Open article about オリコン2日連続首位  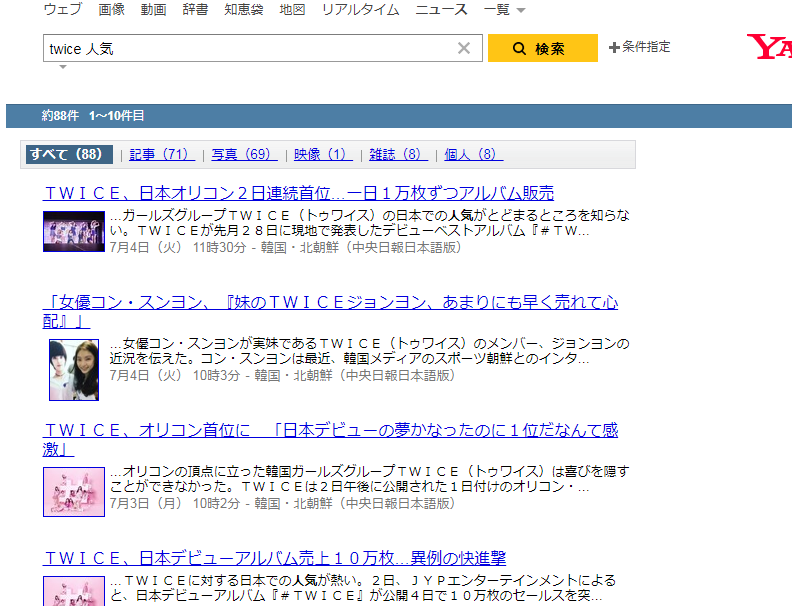(298, 193)
